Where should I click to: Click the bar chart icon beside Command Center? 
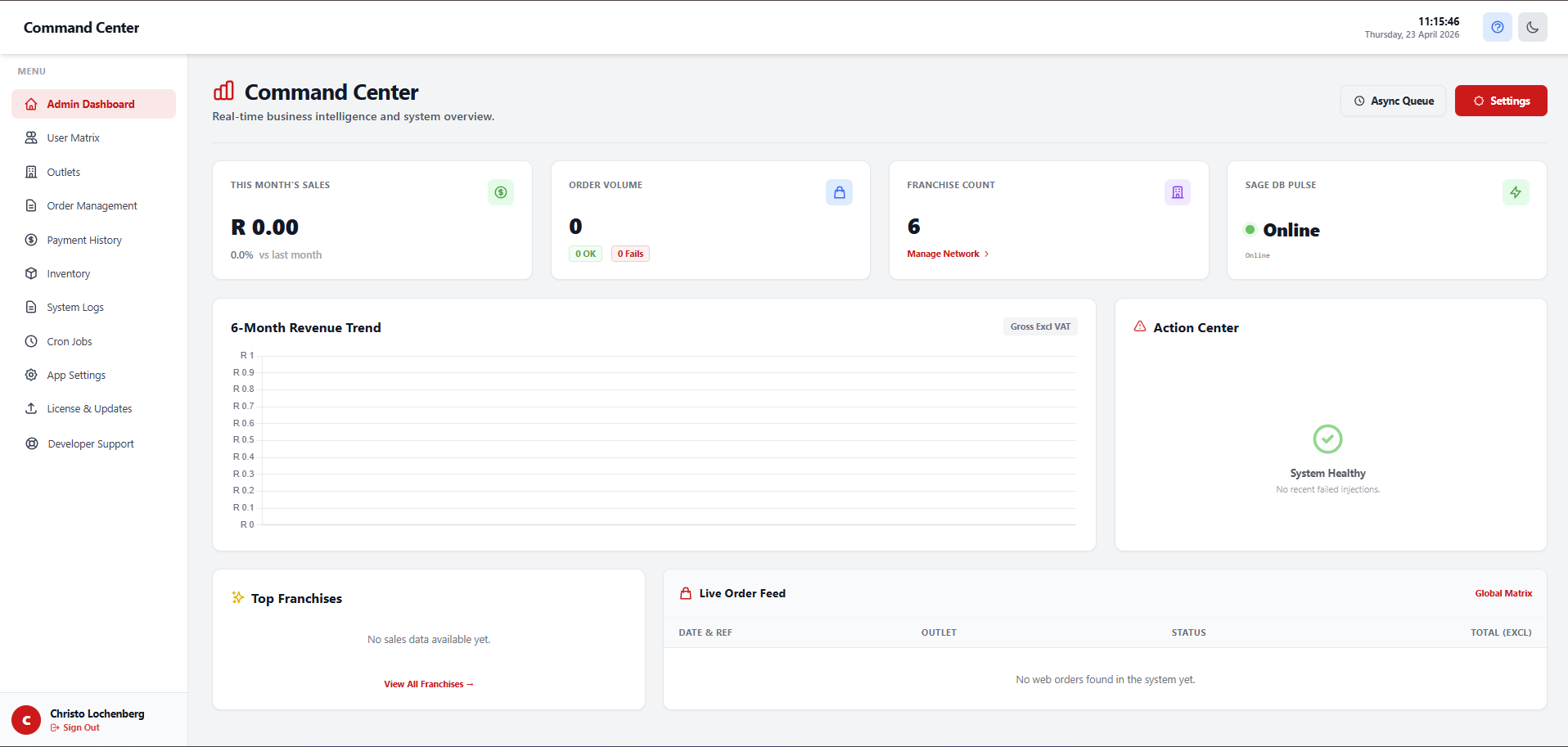(x=223, y=91)
